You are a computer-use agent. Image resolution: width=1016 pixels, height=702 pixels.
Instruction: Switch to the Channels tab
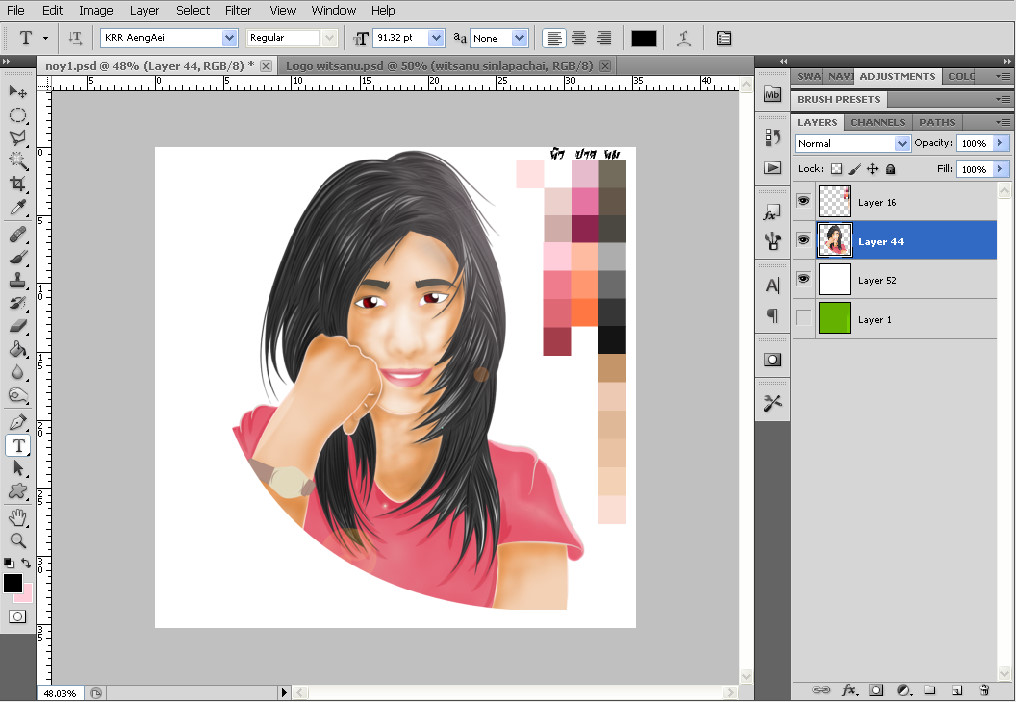[877, 122]
